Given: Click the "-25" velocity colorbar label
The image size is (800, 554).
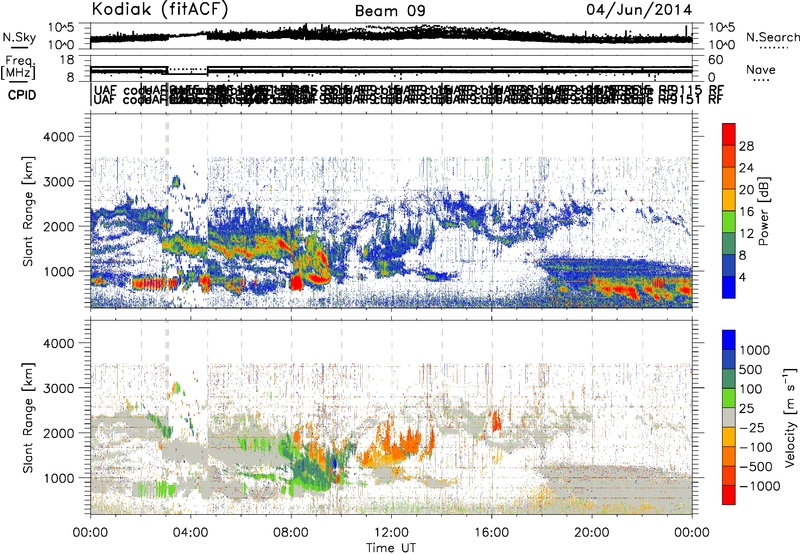Looking at the screenshot, I should [x=753, y=428].
